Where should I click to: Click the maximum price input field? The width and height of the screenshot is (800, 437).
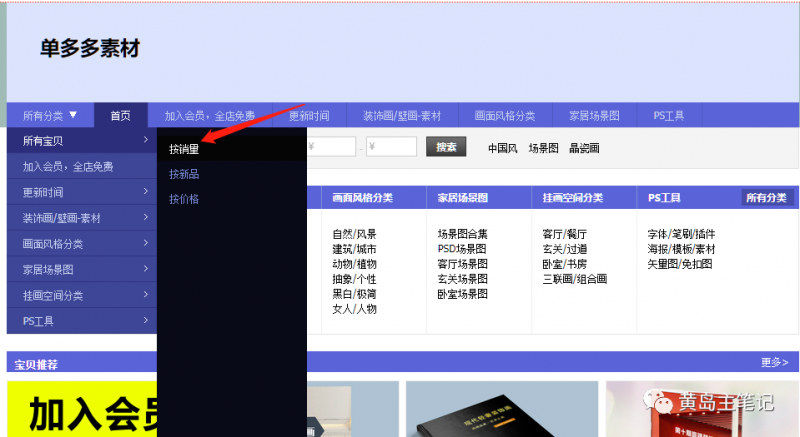(x=391, y=147)
